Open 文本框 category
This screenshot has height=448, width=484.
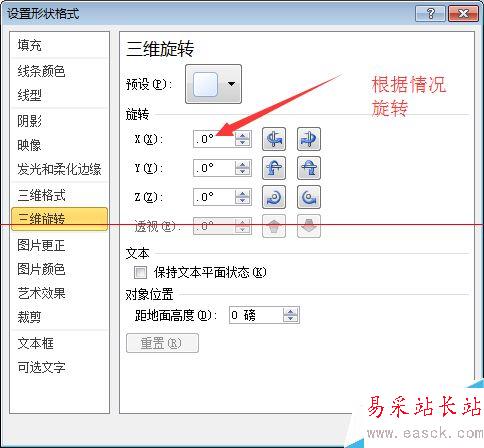(x=60, y=343)
